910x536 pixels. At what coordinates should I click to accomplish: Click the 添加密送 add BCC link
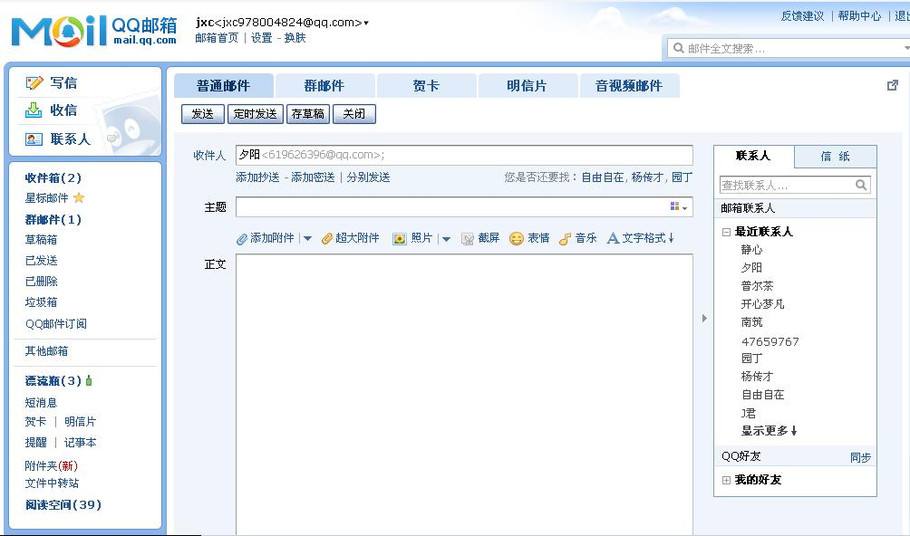pos(313,178)
